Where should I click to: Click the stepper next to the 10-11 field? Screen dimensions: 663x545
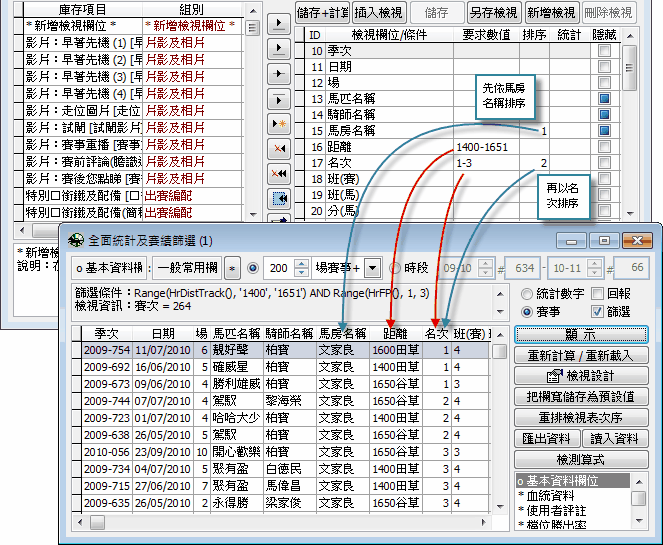595,268
